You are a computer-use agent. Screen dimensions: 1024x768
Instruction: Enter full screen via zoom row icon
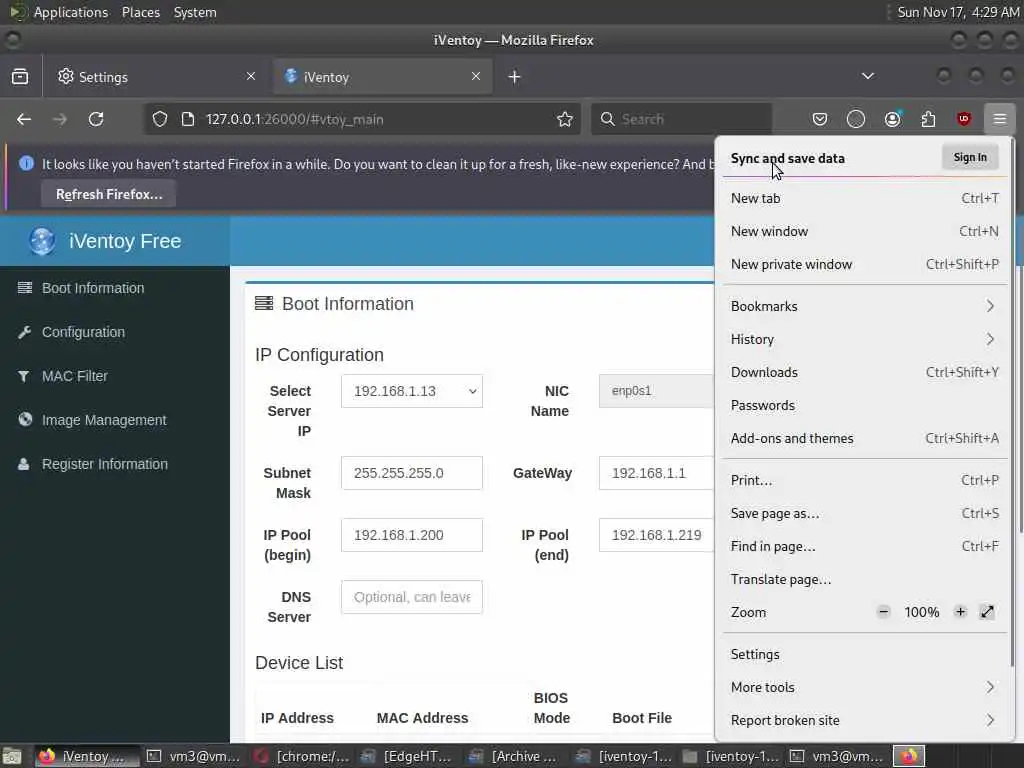click(987, 612)
